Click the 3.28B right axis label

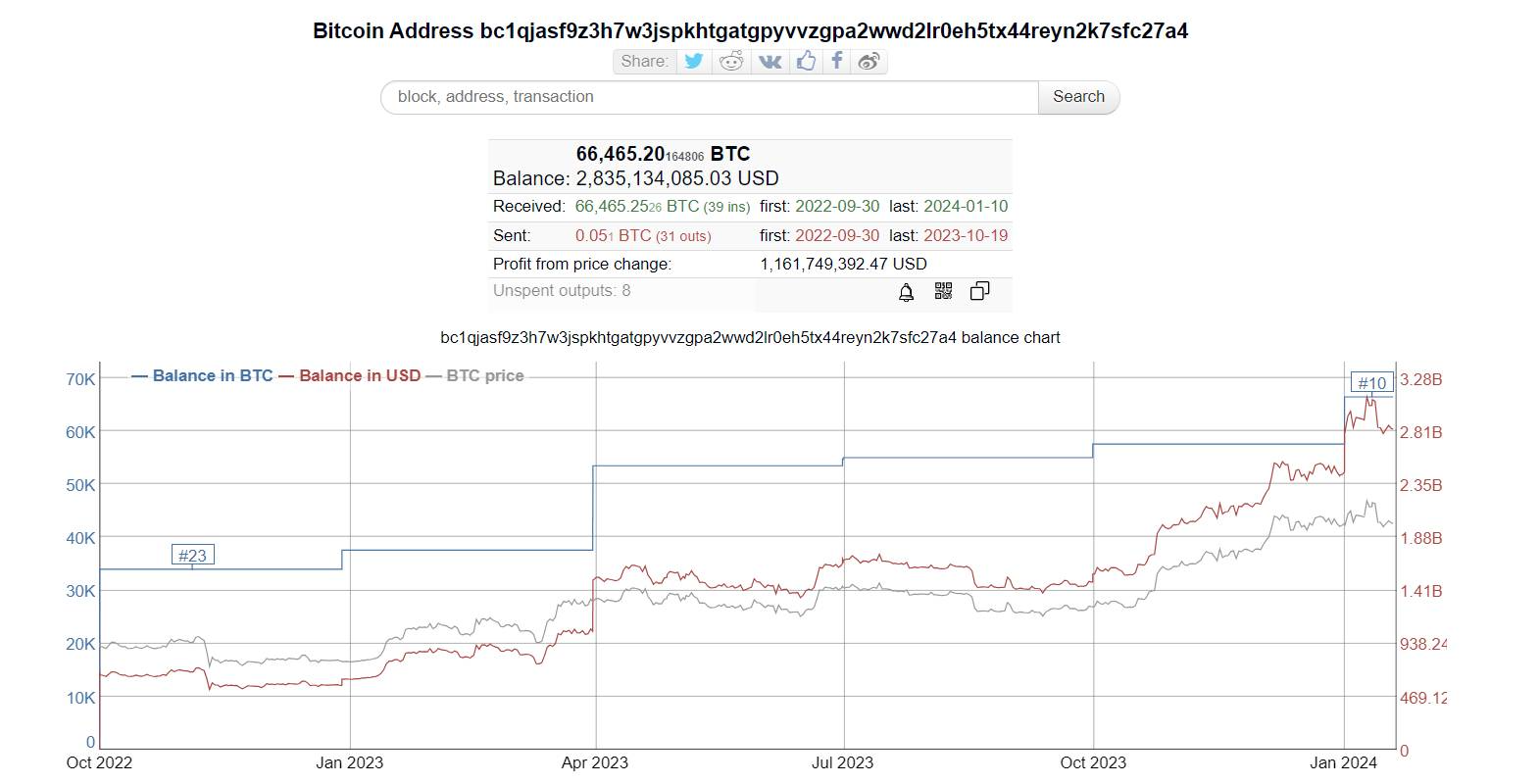click(1420, 379)
